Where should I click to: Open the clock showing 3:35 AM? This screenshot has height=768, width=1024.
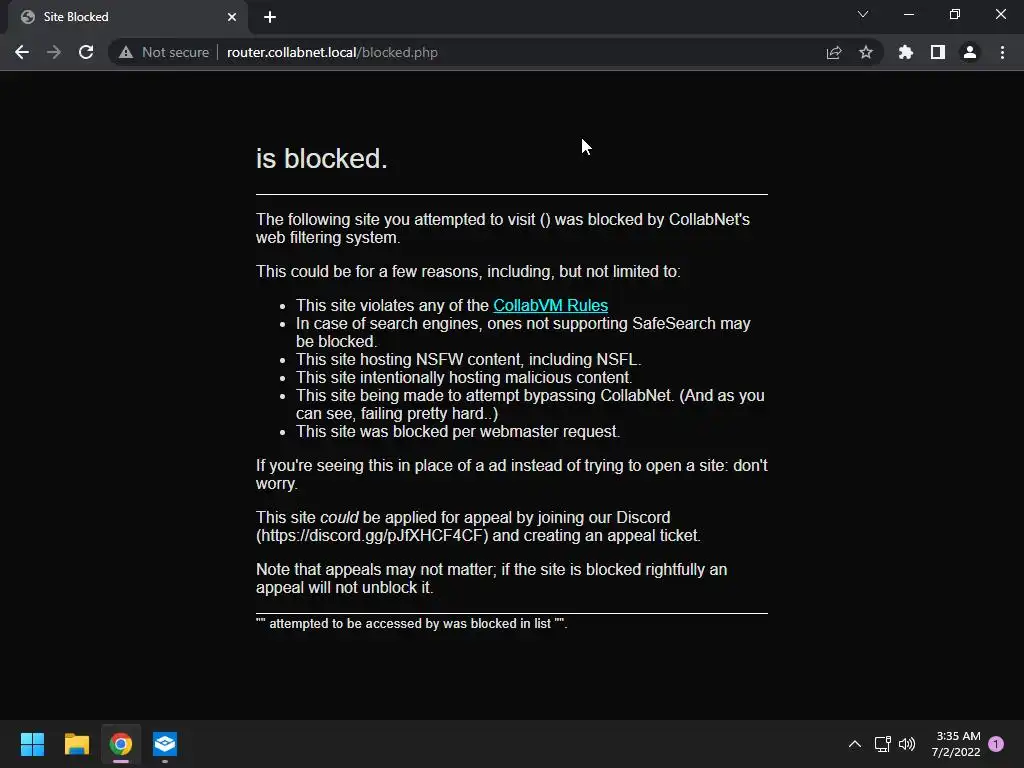956,744
